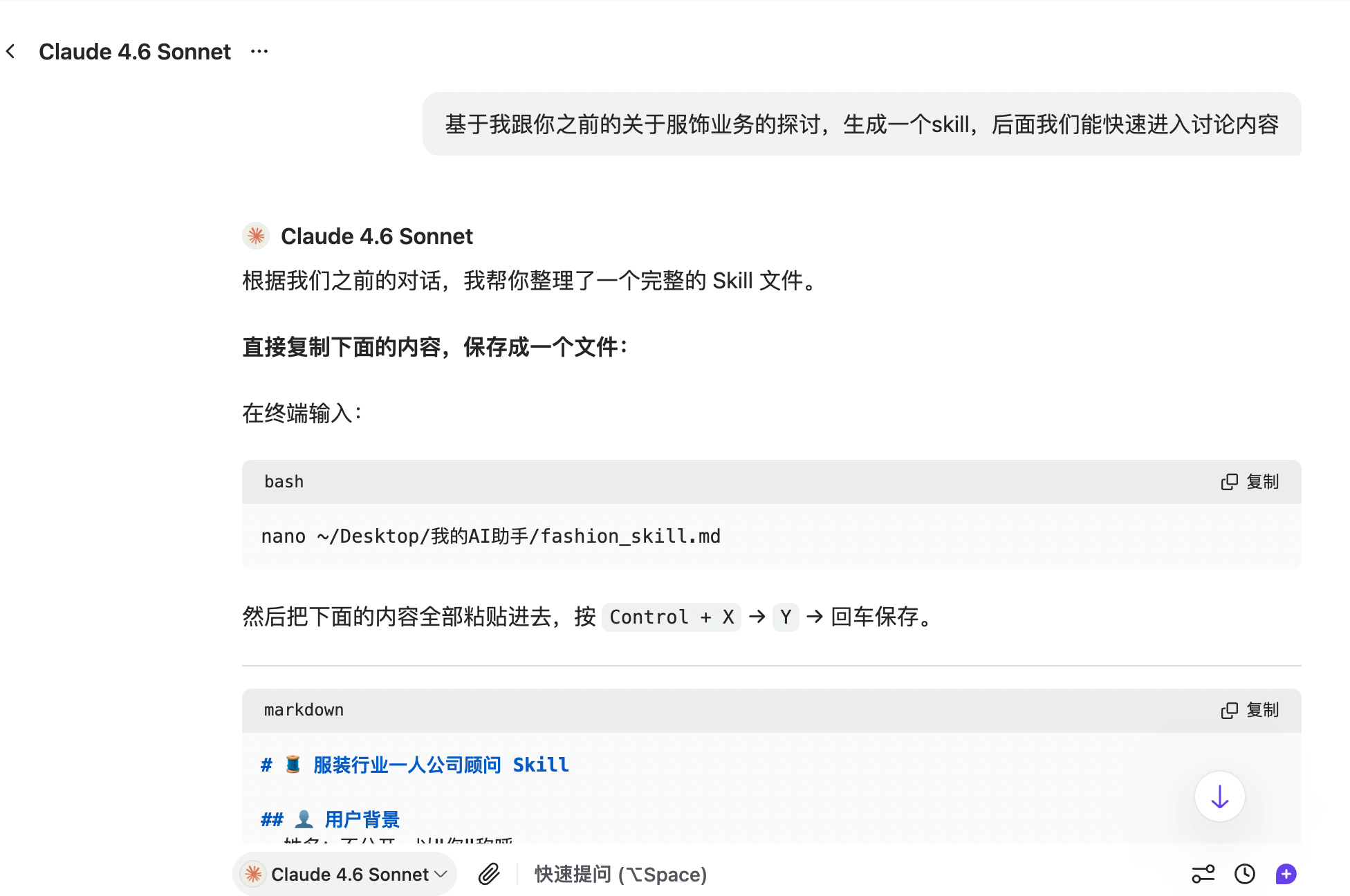Click the user message bubble about the clothing business
The height and width of the screenshot is (896, 1350).
861,124
